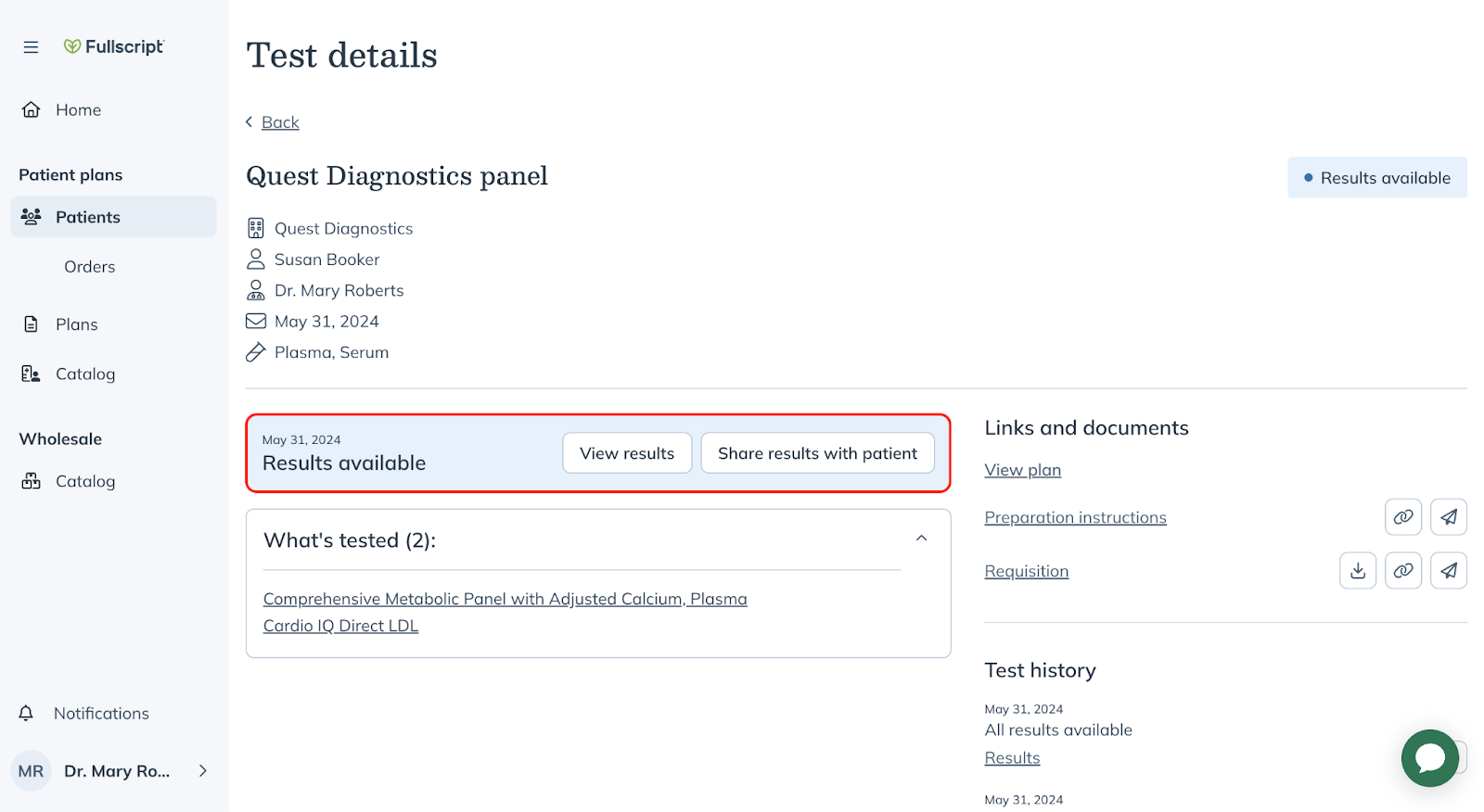Open Orders in sidebar
The image size is (1484, 812).
click(x=89, y=267)
